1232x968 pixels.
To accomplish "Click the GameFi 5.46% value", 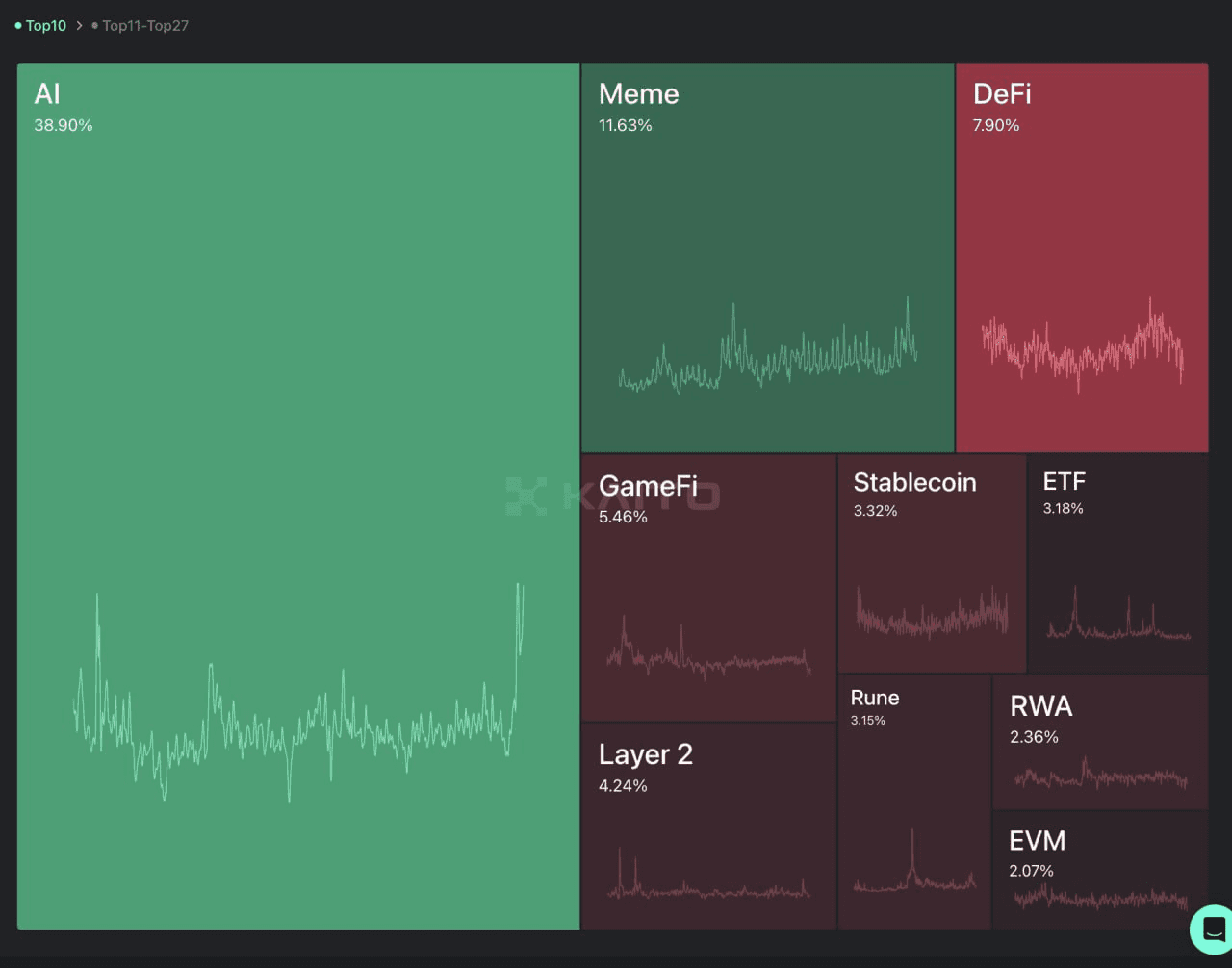I will (623, 517).
